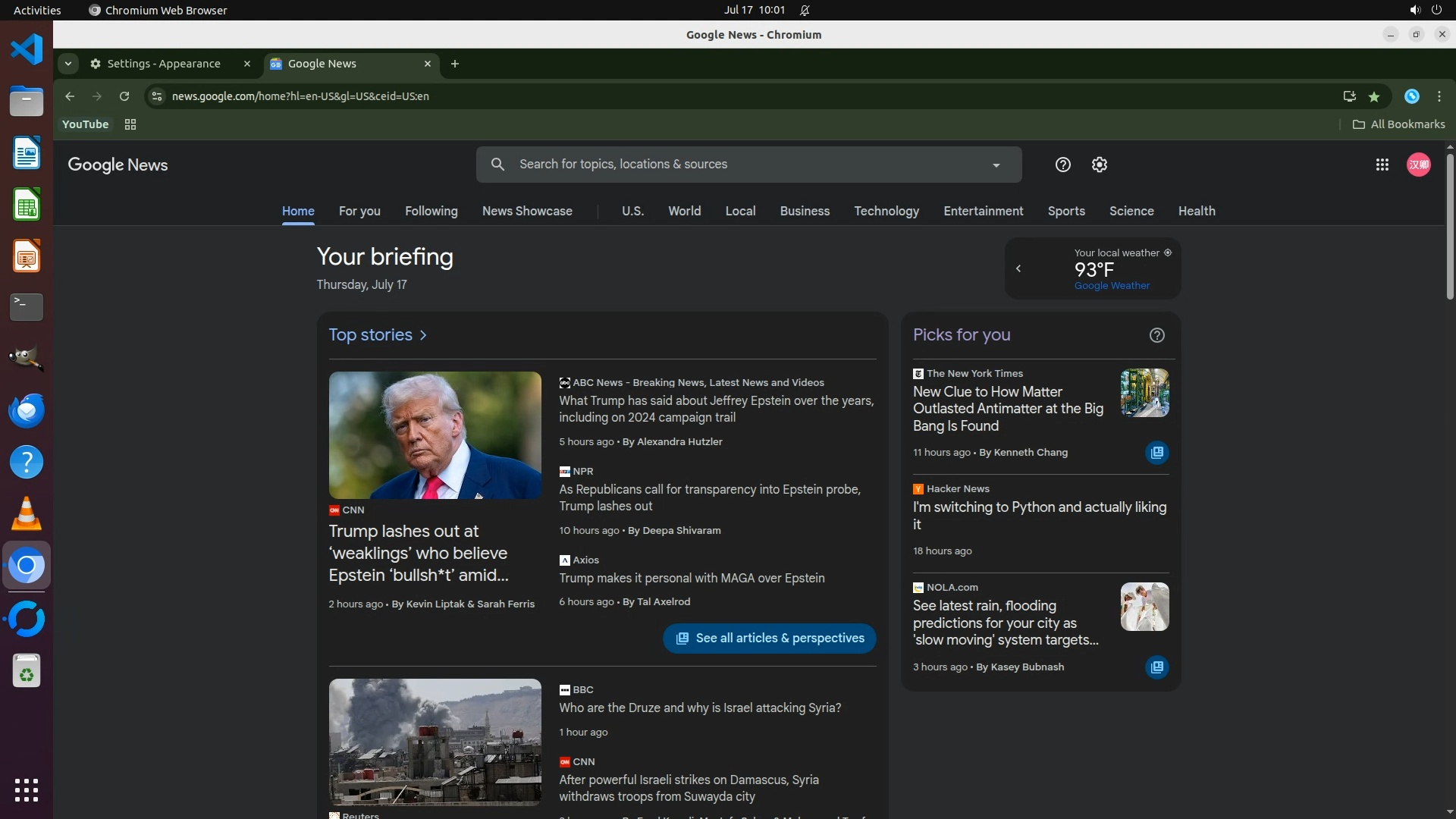Click full coverage icon on NOLA.com story
1456x819 pixels.
click(1156, 667)
